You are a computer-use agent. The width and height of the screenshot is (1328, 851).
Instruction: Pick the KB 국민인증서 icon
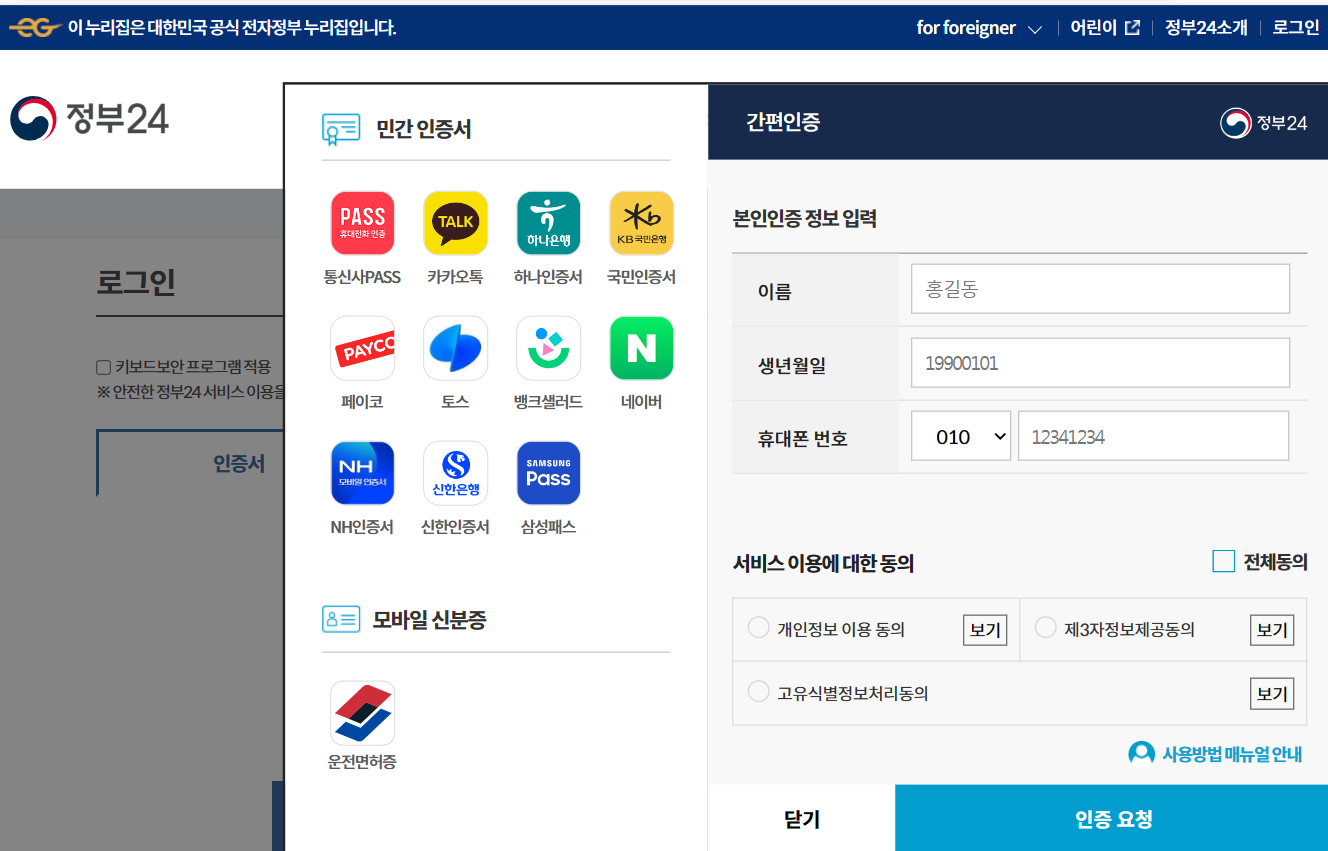pos(641,223)
